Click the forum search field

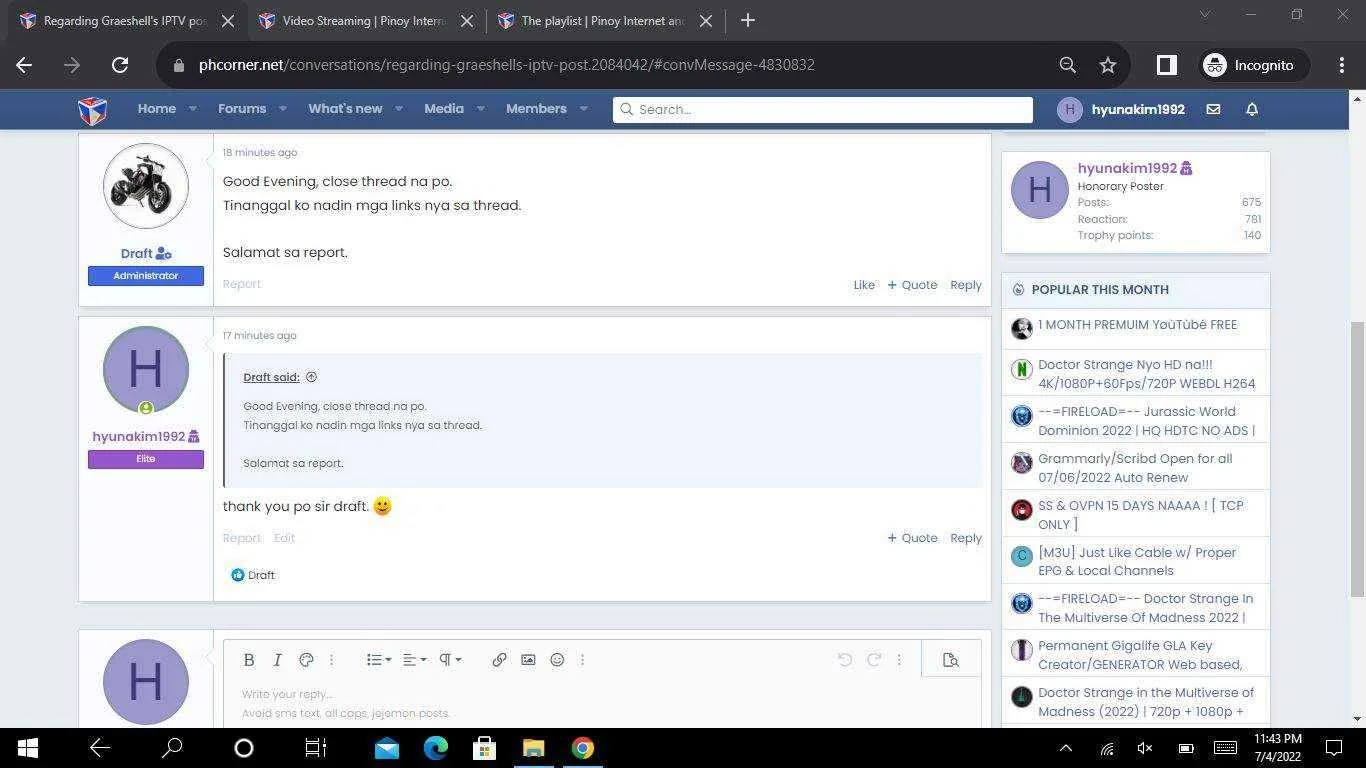pyautogui.click(x=823, y=109)
